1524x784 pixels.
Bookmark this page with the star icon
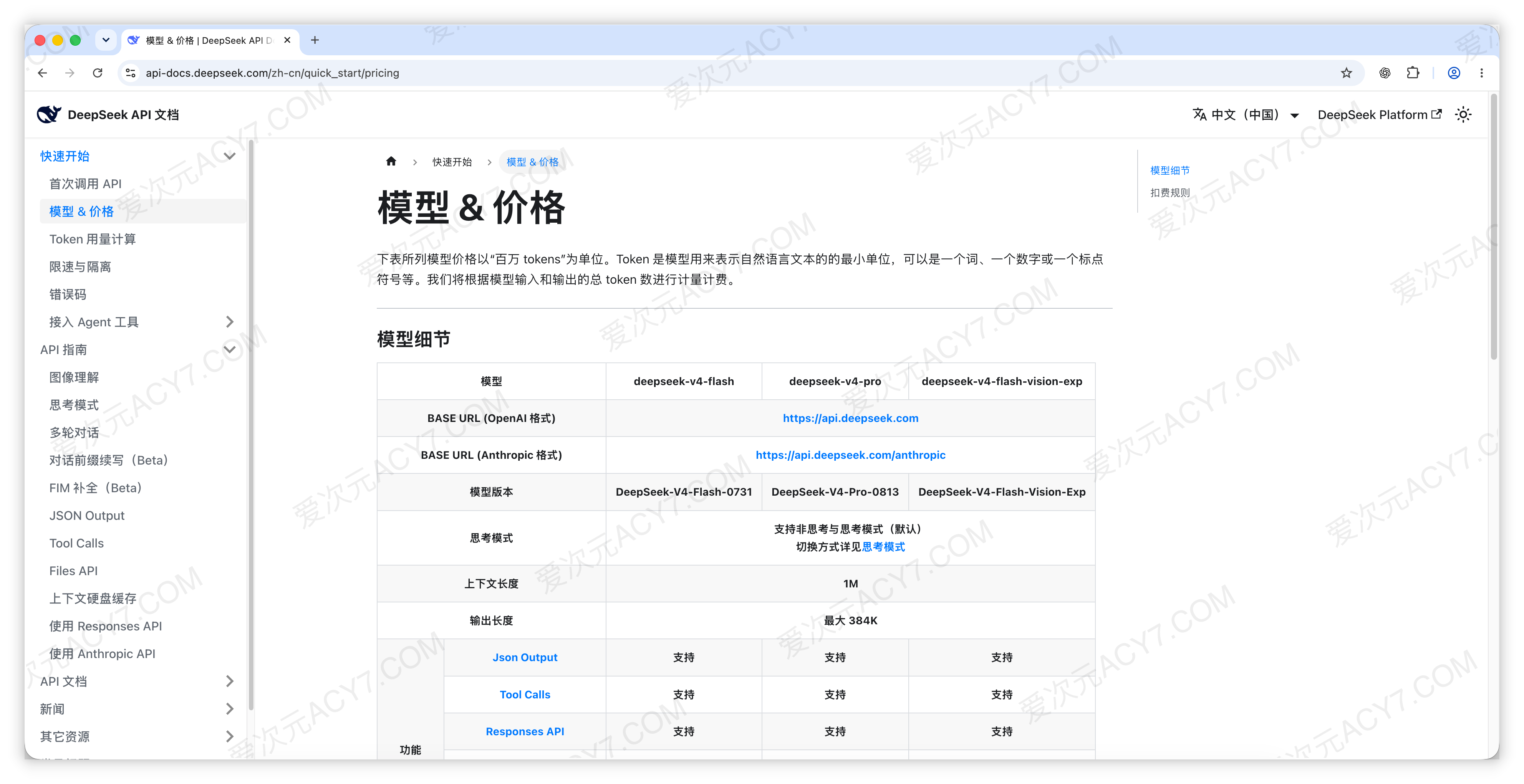[1347, 73]
